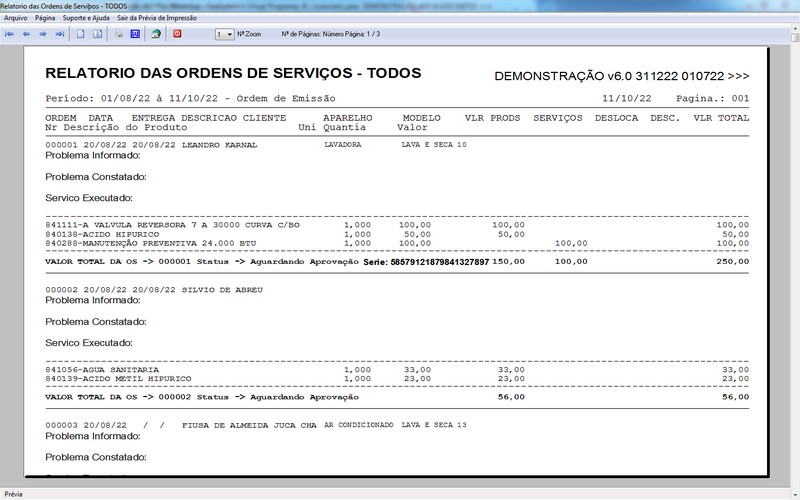Click the APARELHO column header
800x500 pixels.
347,118
